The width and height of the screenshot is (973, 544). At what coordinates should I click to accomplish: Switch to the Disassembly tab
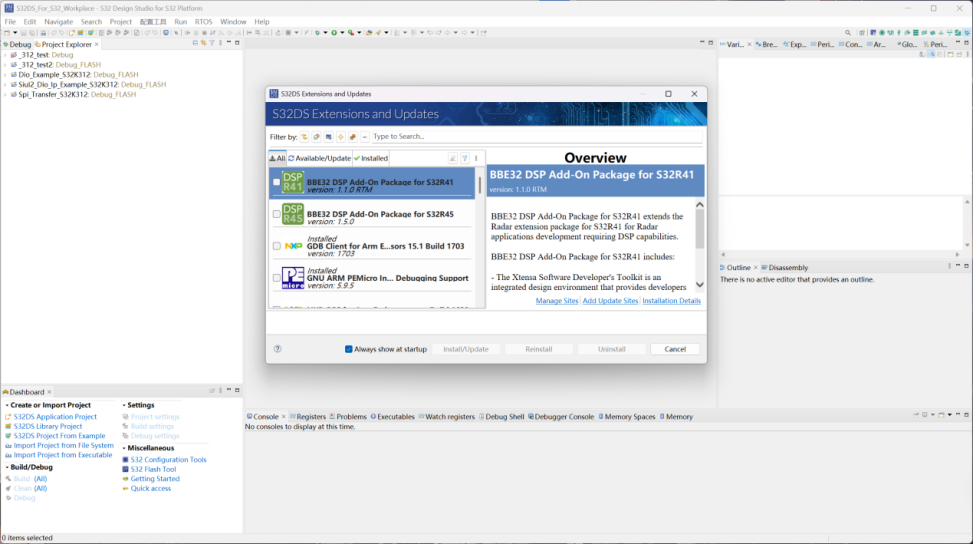pyautogui.click(x=785, y=268)
